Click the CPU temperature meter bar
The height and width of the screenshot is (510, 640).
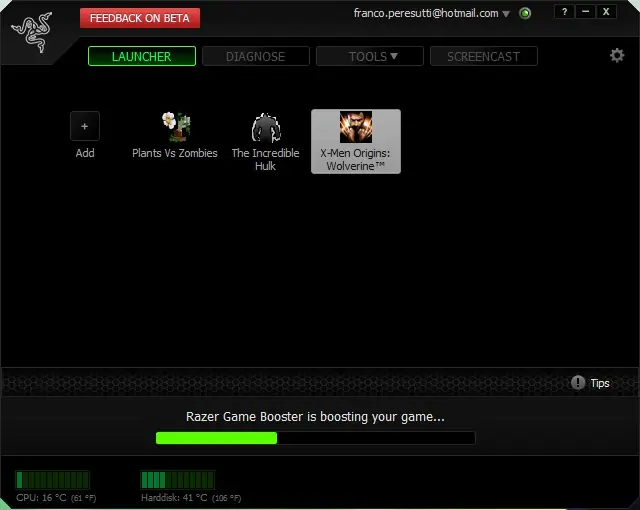pos(53,480)
